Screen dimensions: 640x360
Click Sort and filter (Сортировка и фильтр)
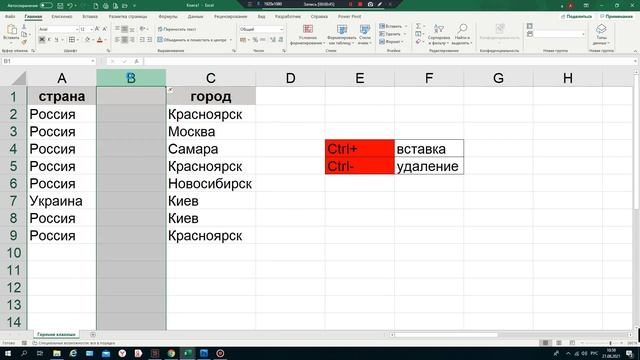(x=439, y=34)
